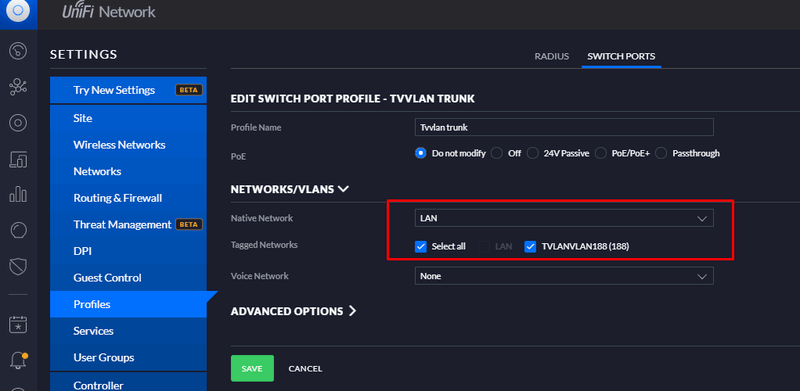Open the UniFi logo home icon
Image resolution: width=800 pixels, height=391 pixels.
(18, 11)
